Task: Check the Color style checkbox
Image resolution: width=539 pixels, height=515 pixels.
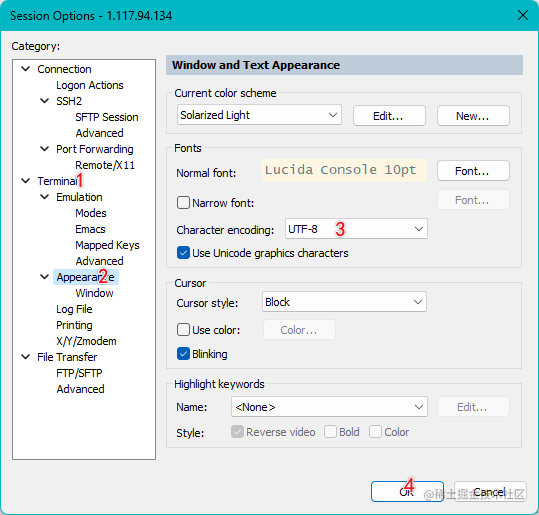Action: (375, 431)
